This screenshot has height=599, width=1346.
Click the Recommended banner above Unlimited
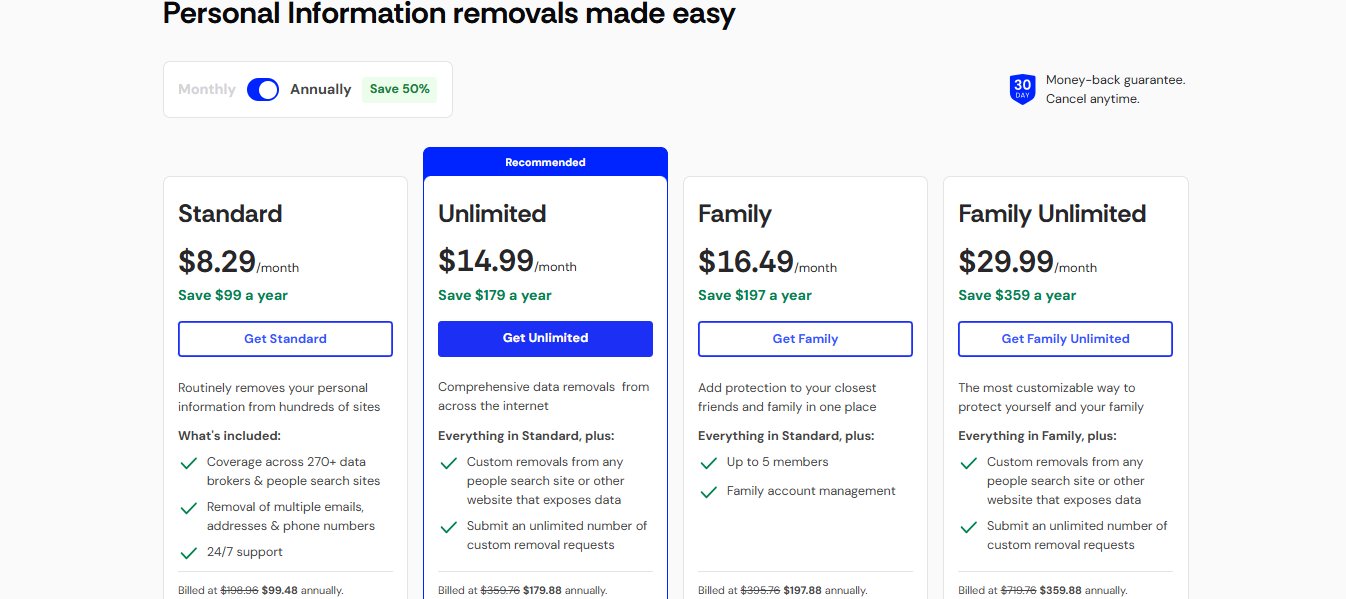(x=545, y=162)
